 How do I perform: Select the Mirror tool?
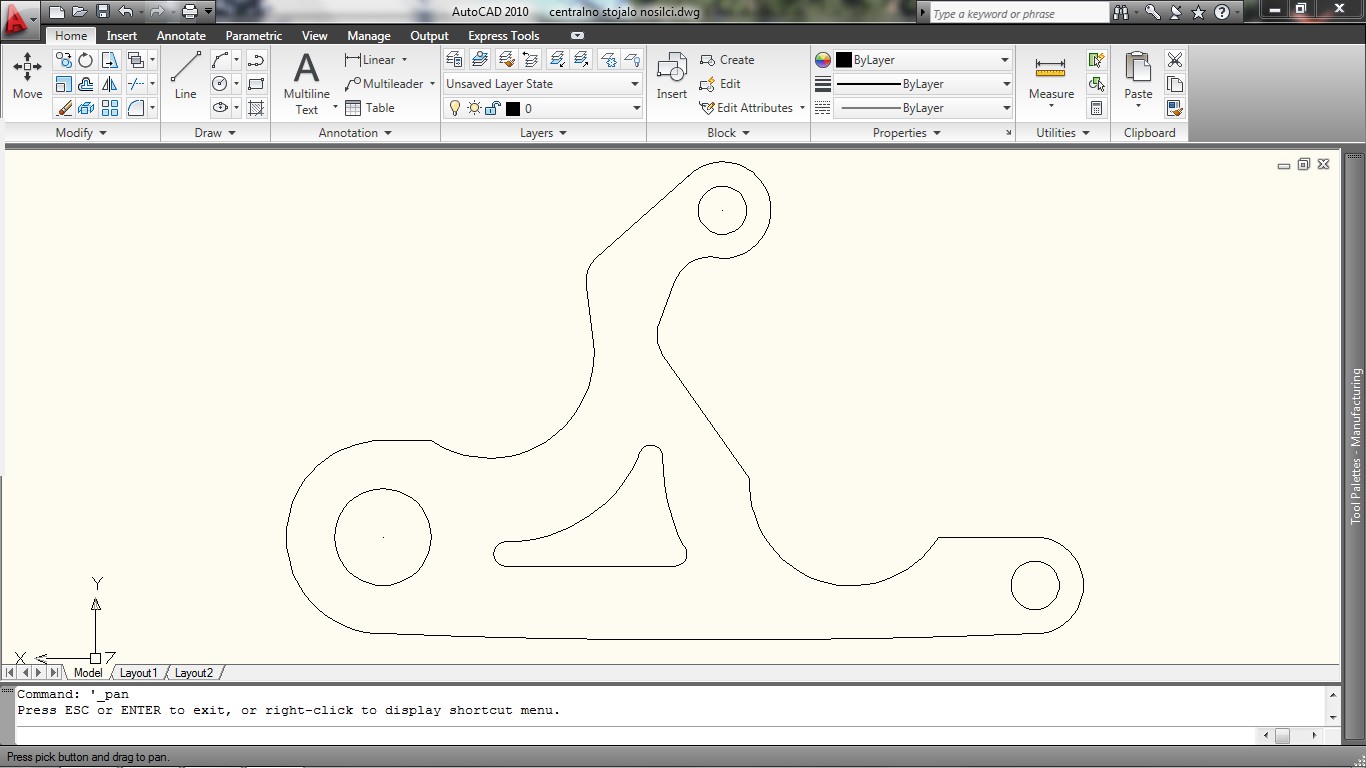click(110, 84)
